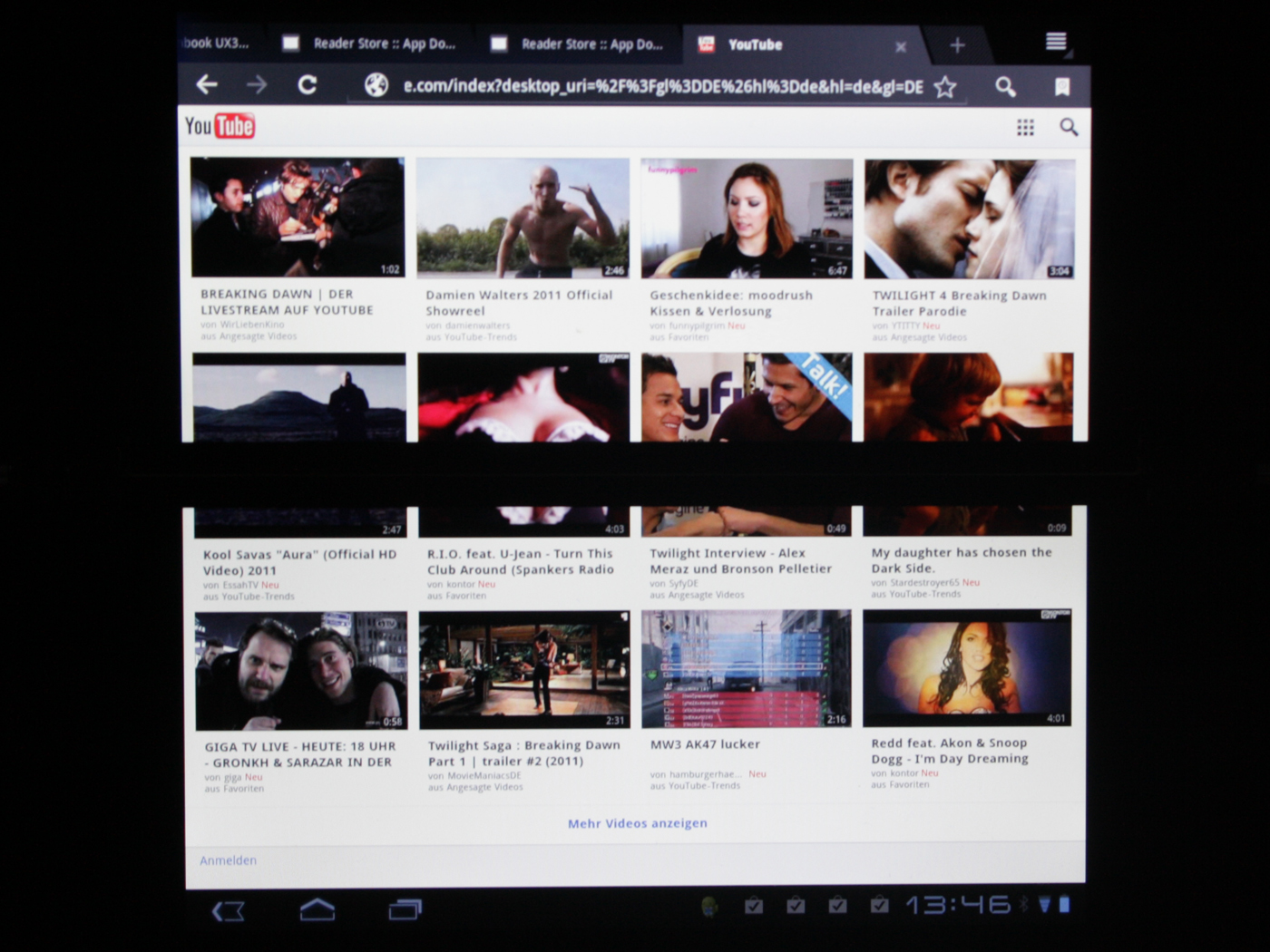Image resolution: width=1270 pixels, height=952 pixels.
Task: Open the GIGA TV LIVE video thumbnail
Action: pyautogui.click(x=301, y=671)
